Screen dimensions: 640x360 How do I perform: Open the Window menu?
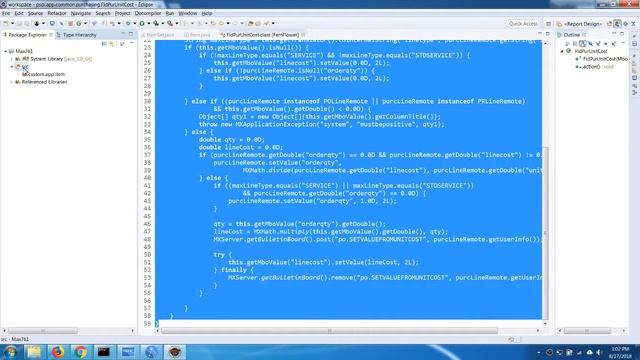point(187,13)
